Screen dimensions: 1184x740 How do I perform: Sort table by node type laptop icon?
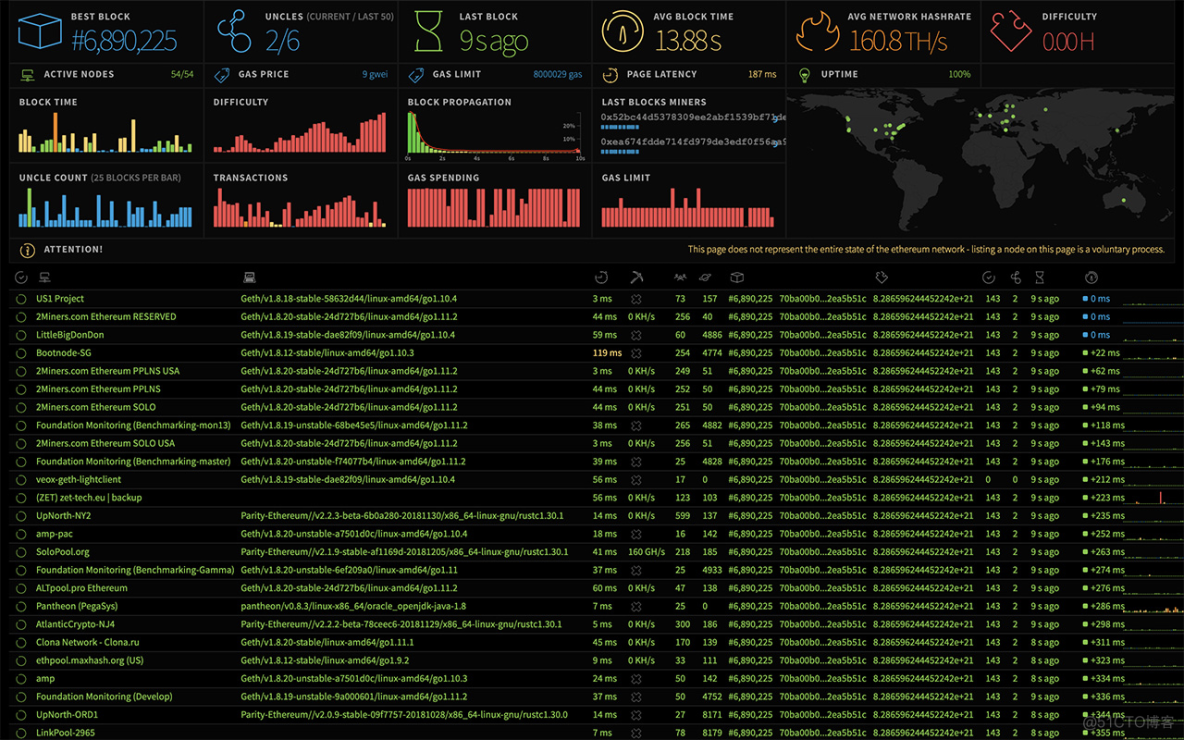click(249, 278)
